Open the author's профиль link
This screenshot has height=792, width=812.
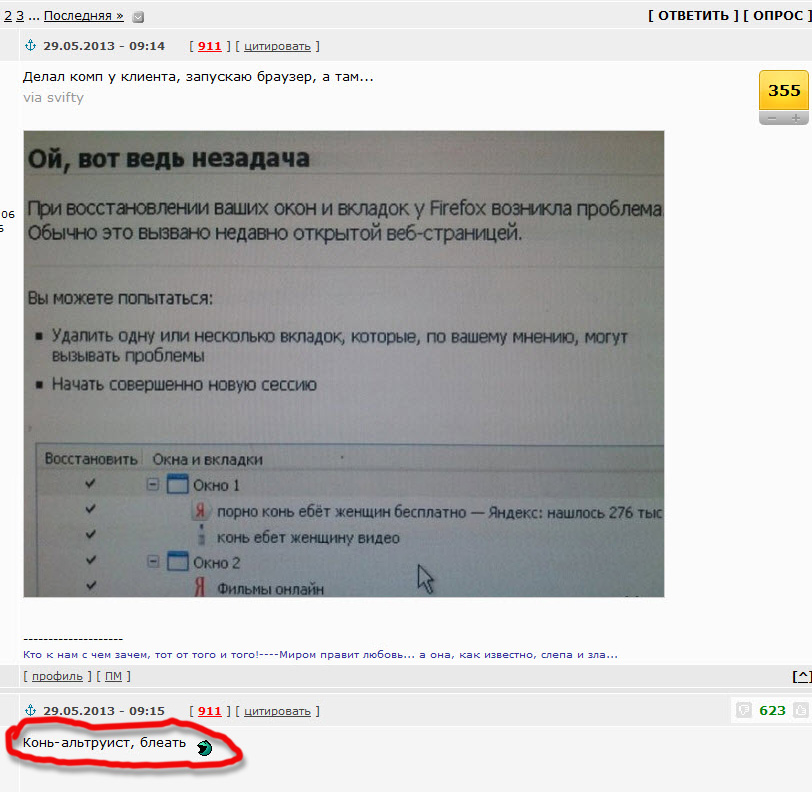click(x=57, y=677)
